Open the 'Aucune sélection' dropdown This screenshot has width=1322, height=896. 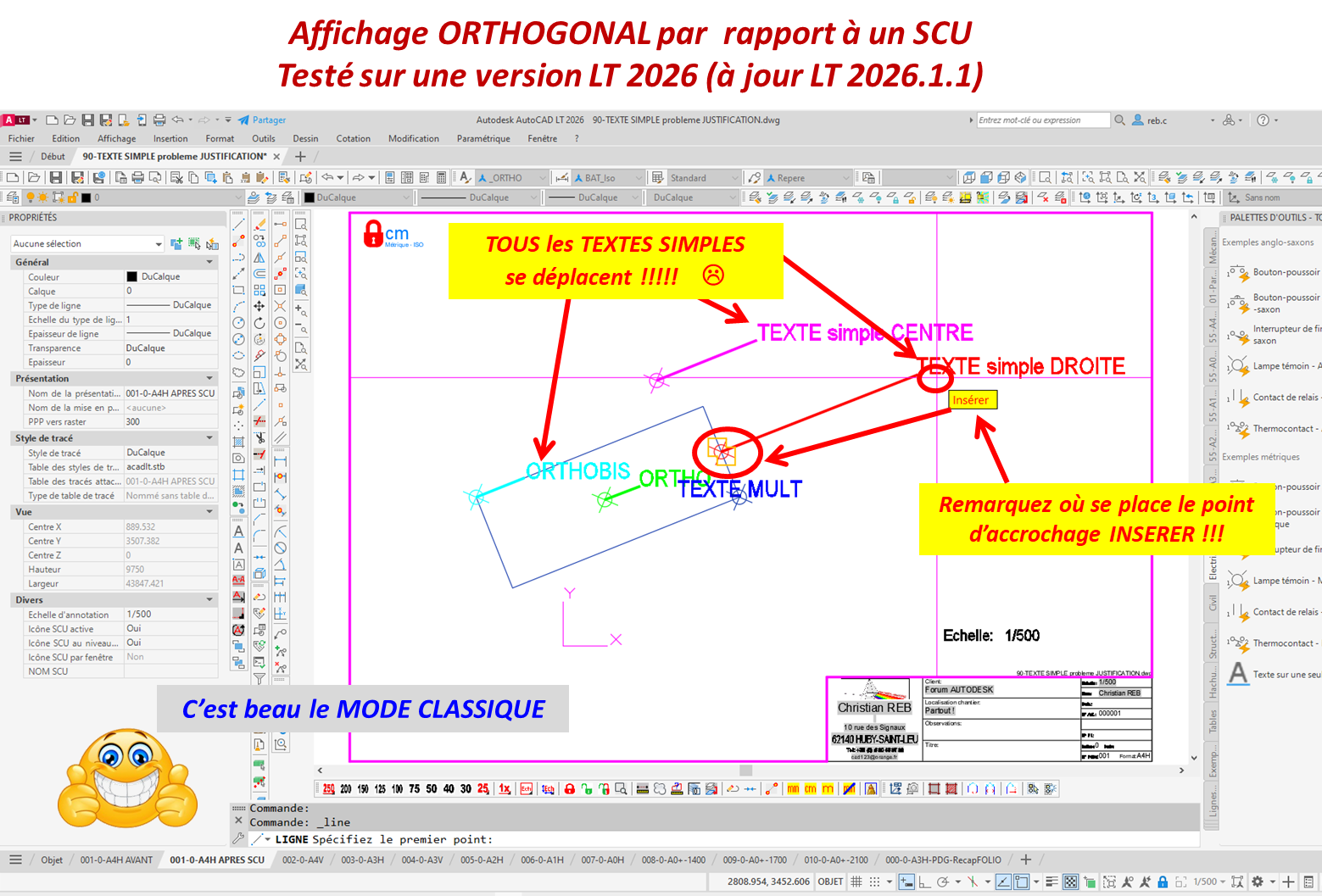(x=158, y=244)
